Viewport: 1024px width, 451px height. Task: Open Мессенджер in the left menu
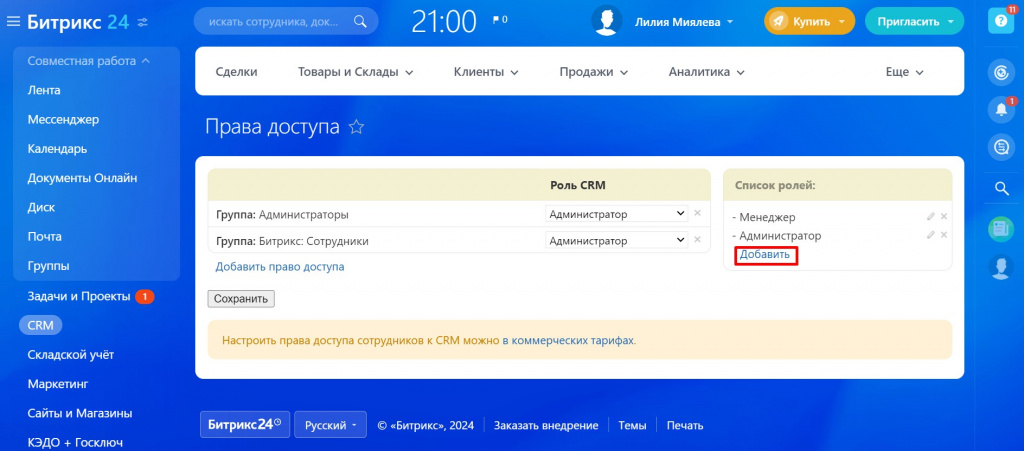[63, 119]
